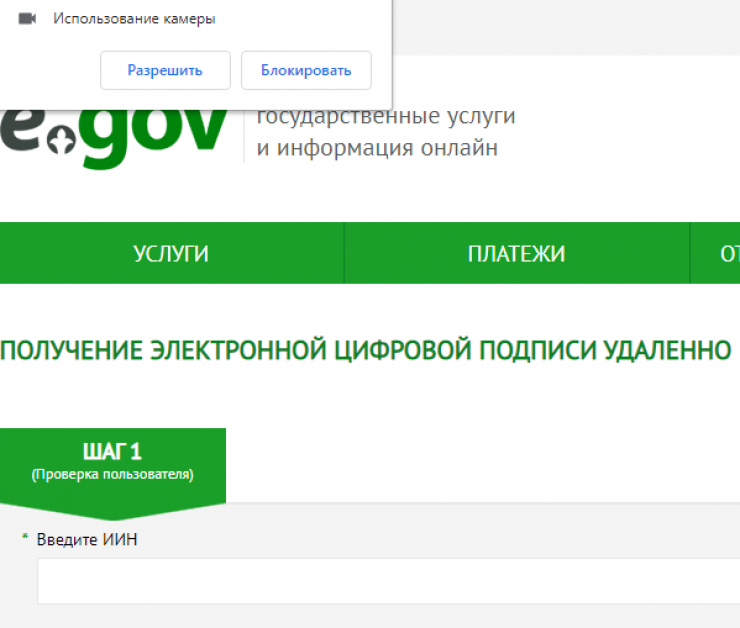The height and width of the screenshot is (628, 740).
Task: Click the государственные услуги tagline text
Action: (x=386, y=116)
